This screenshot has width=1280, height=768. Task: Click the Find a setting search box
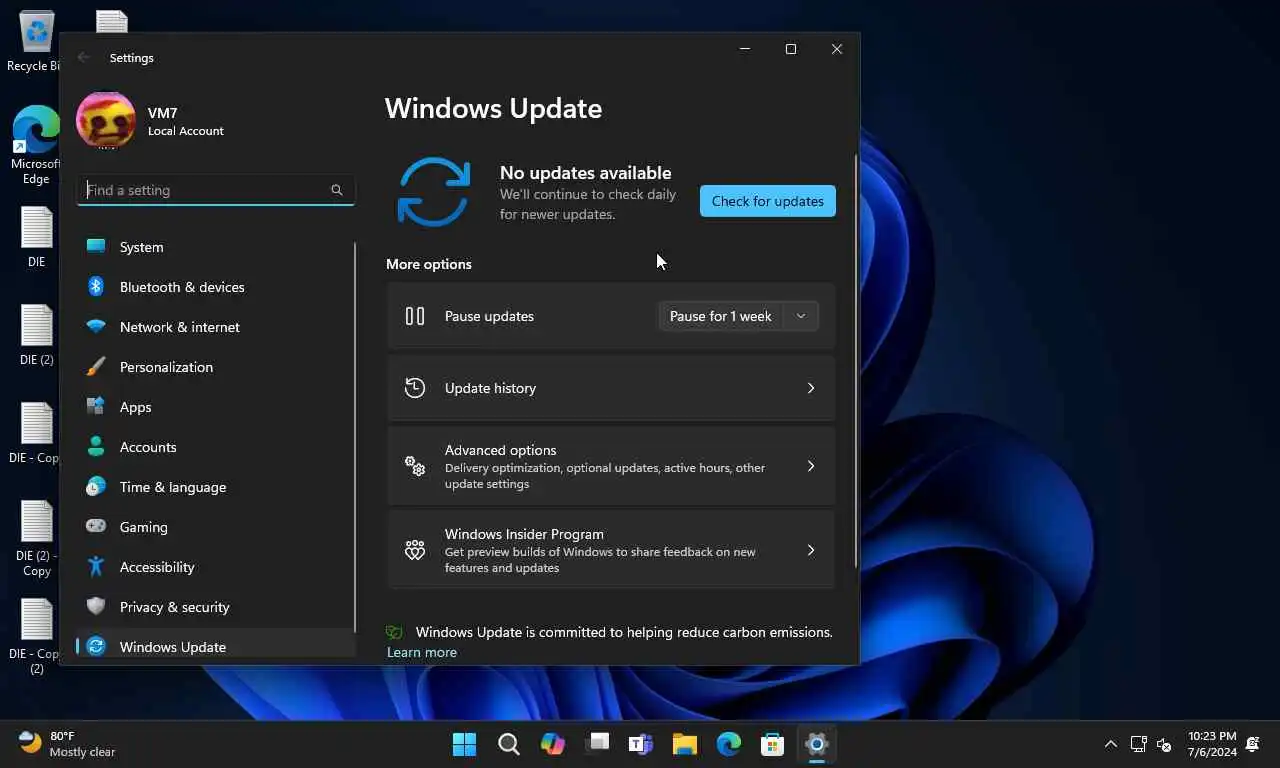216,190
